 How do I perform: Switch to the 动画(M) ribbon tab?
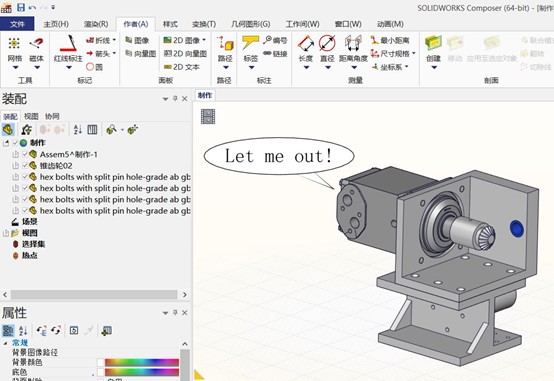point(390,24)
